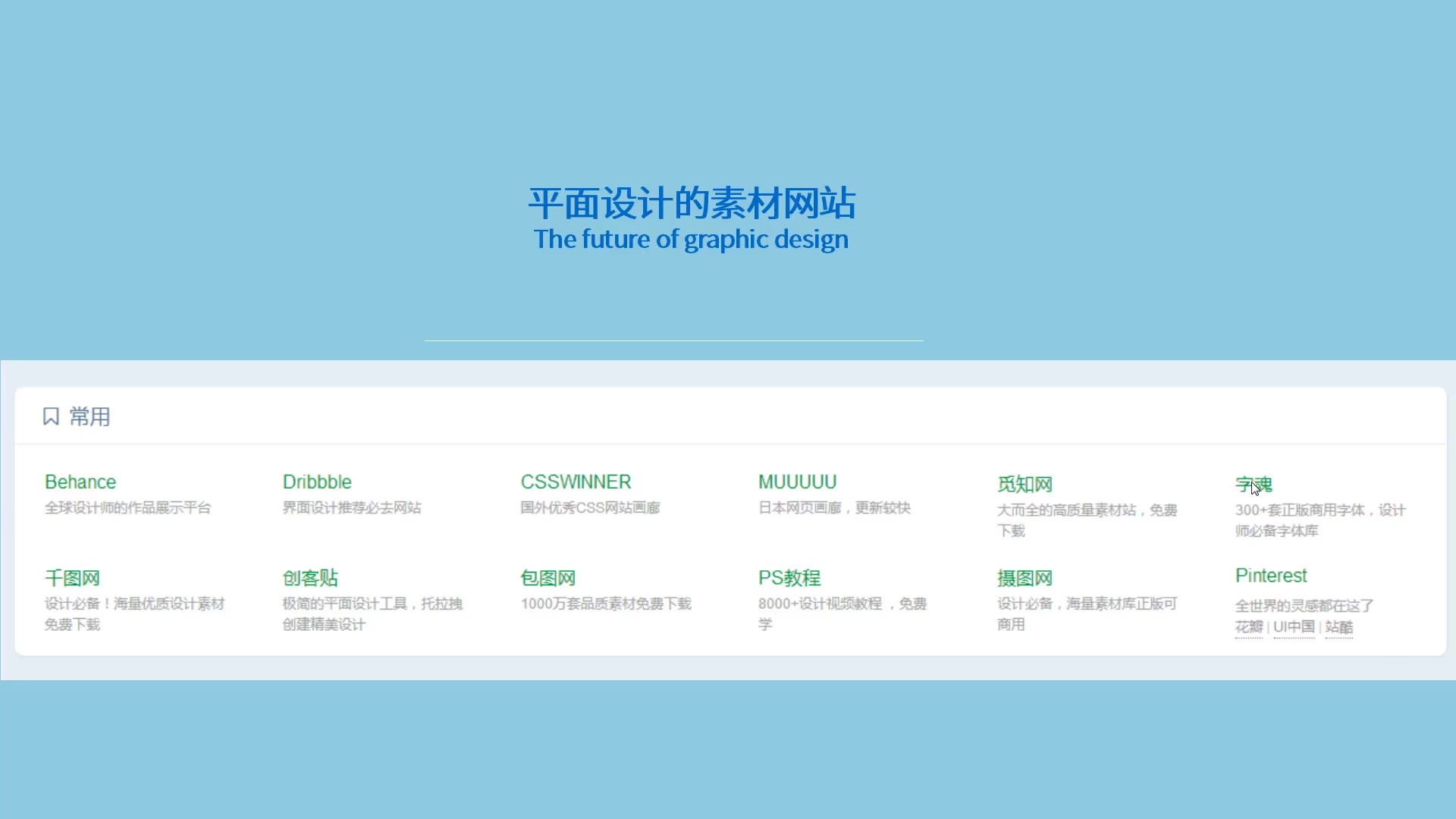The height and width of the screenshot is (819, 1456).
Task: Click description 国外优秀CSS网站画廊
Action: [590, 508]
